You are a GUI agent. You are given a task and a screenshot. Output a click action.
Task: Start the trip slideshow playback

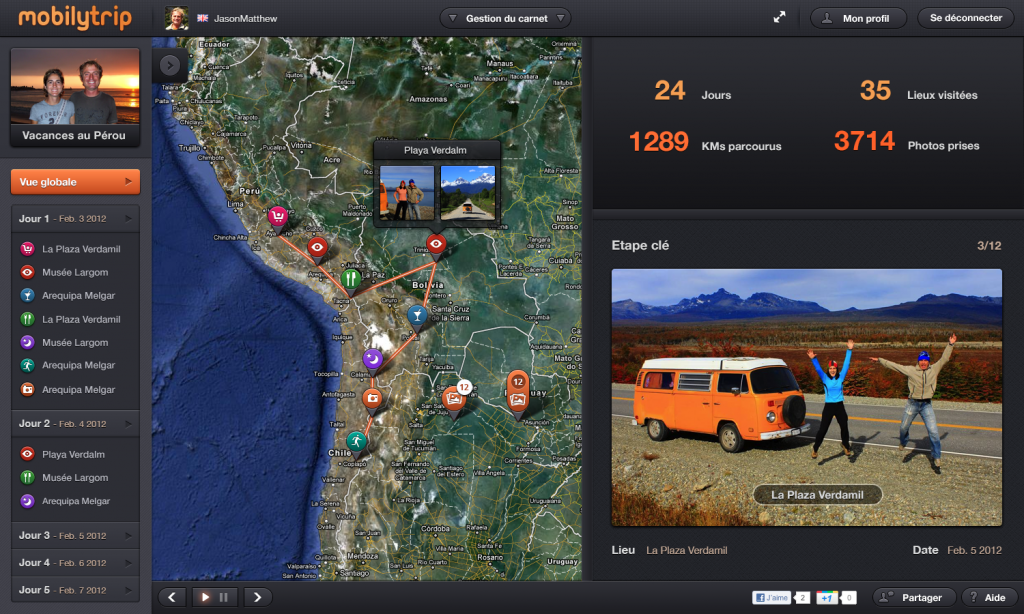[x=205, y=597]
